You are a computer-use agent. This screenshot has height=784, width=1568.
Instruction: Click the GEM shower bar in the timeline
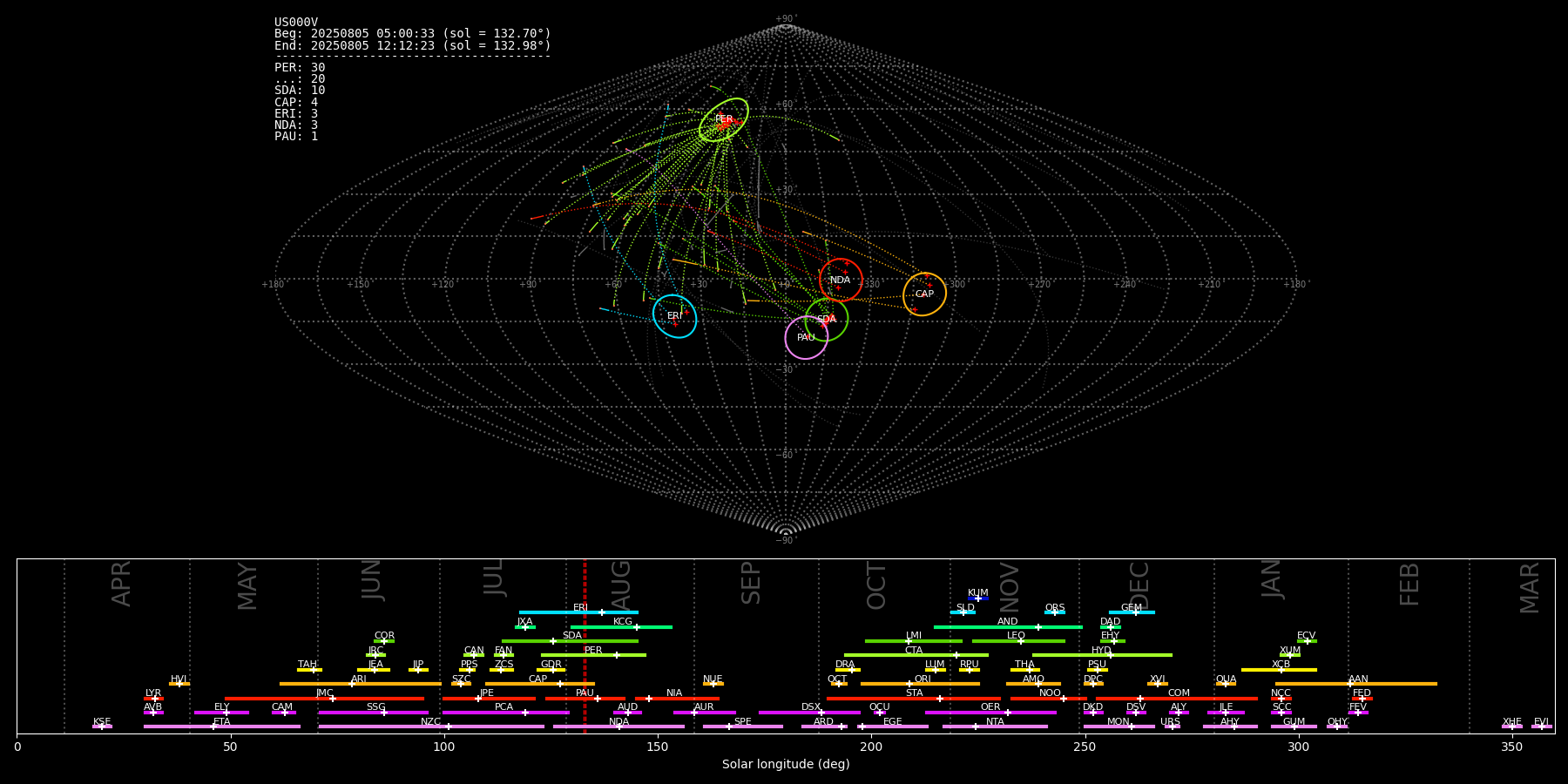tap(1132, 612)
